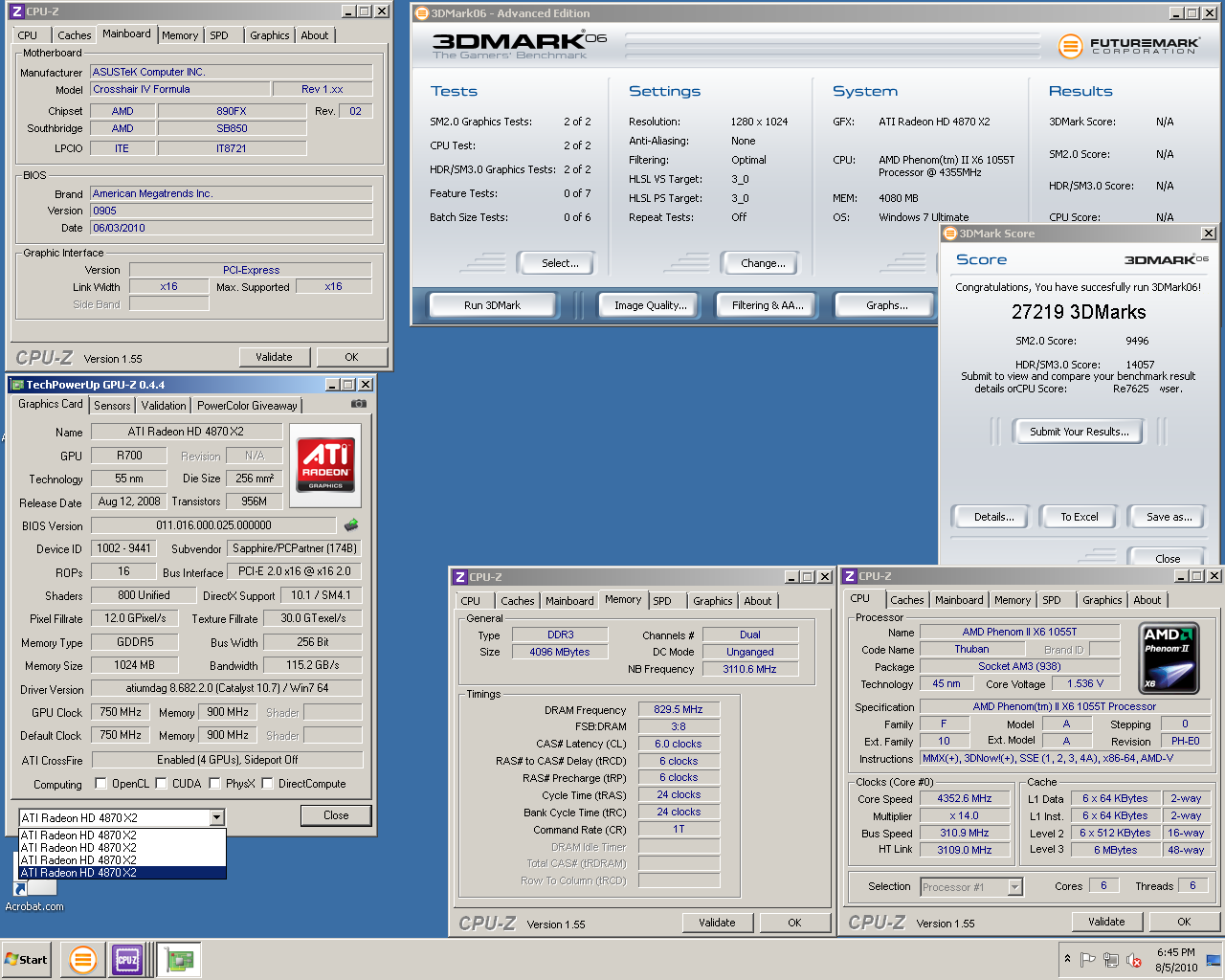The height and width of the screenshot is (980, 1225).
Task: Click Validate in the CPU-Z Mainboard window
Action: pos(274,357)
